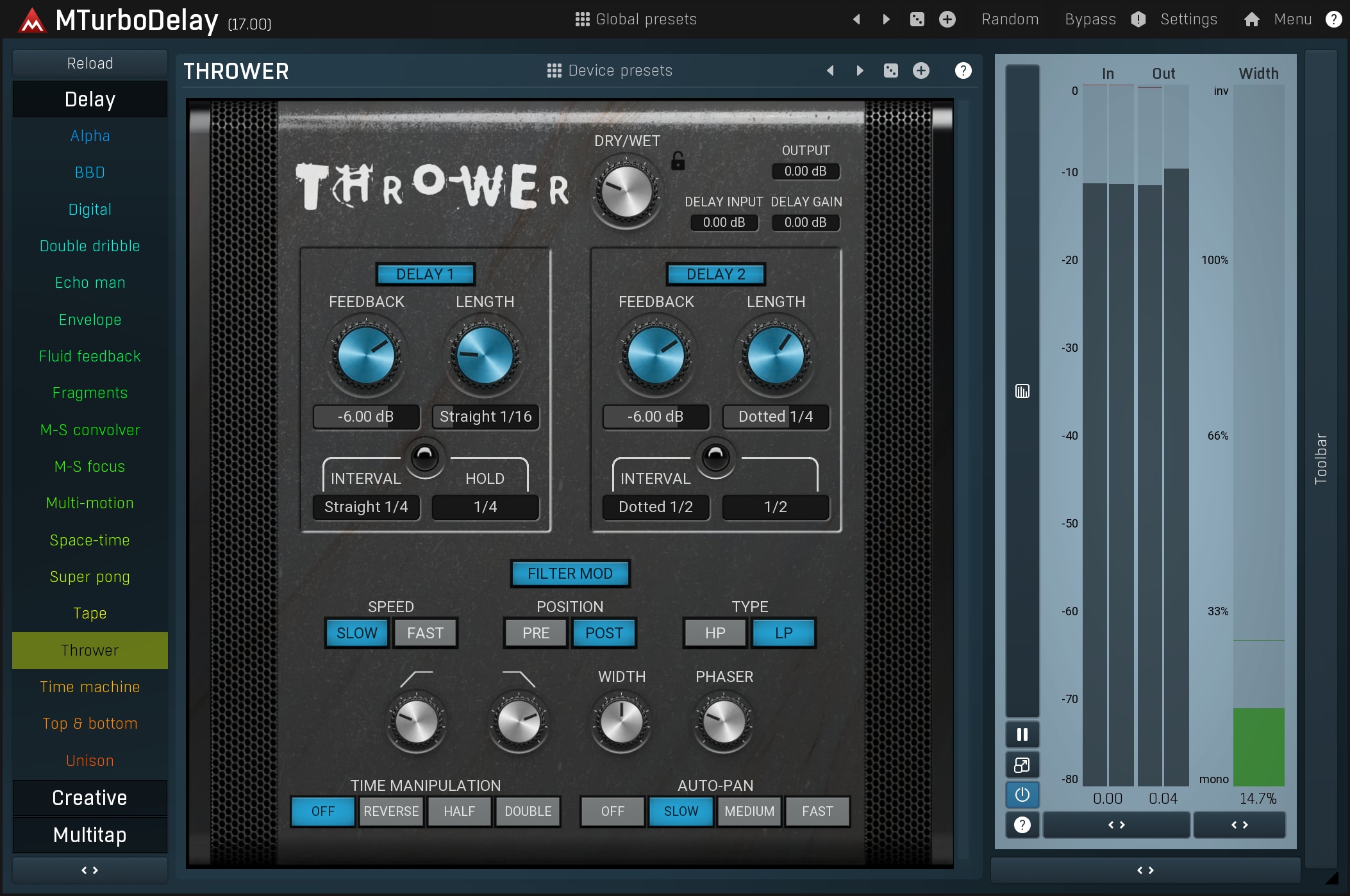Viewport: 1350px width, 896px height.
Task: Open the Creative category tab
Action: click(90, 798)
